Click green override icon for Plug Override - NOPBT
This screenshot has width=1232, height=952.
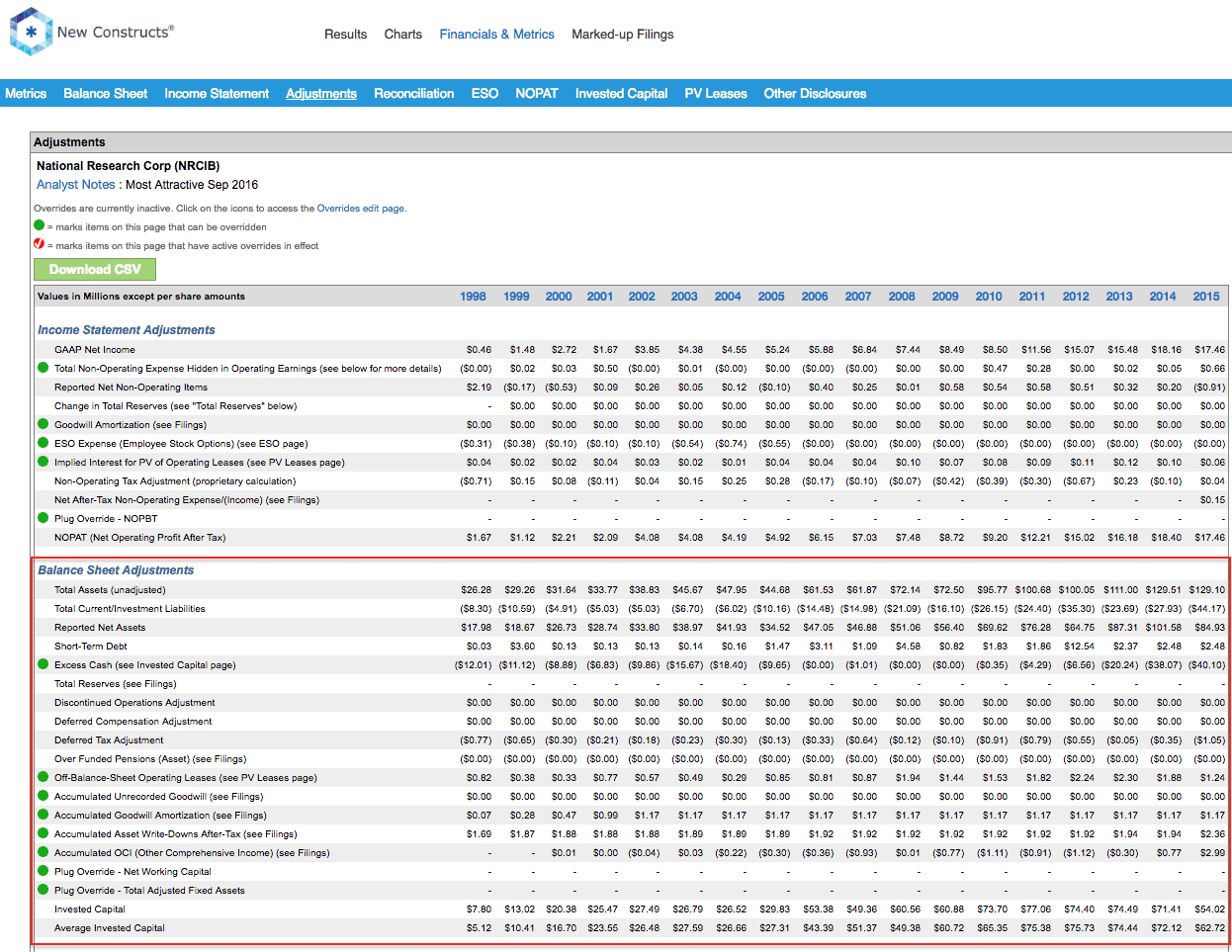[x=43, y=518]
